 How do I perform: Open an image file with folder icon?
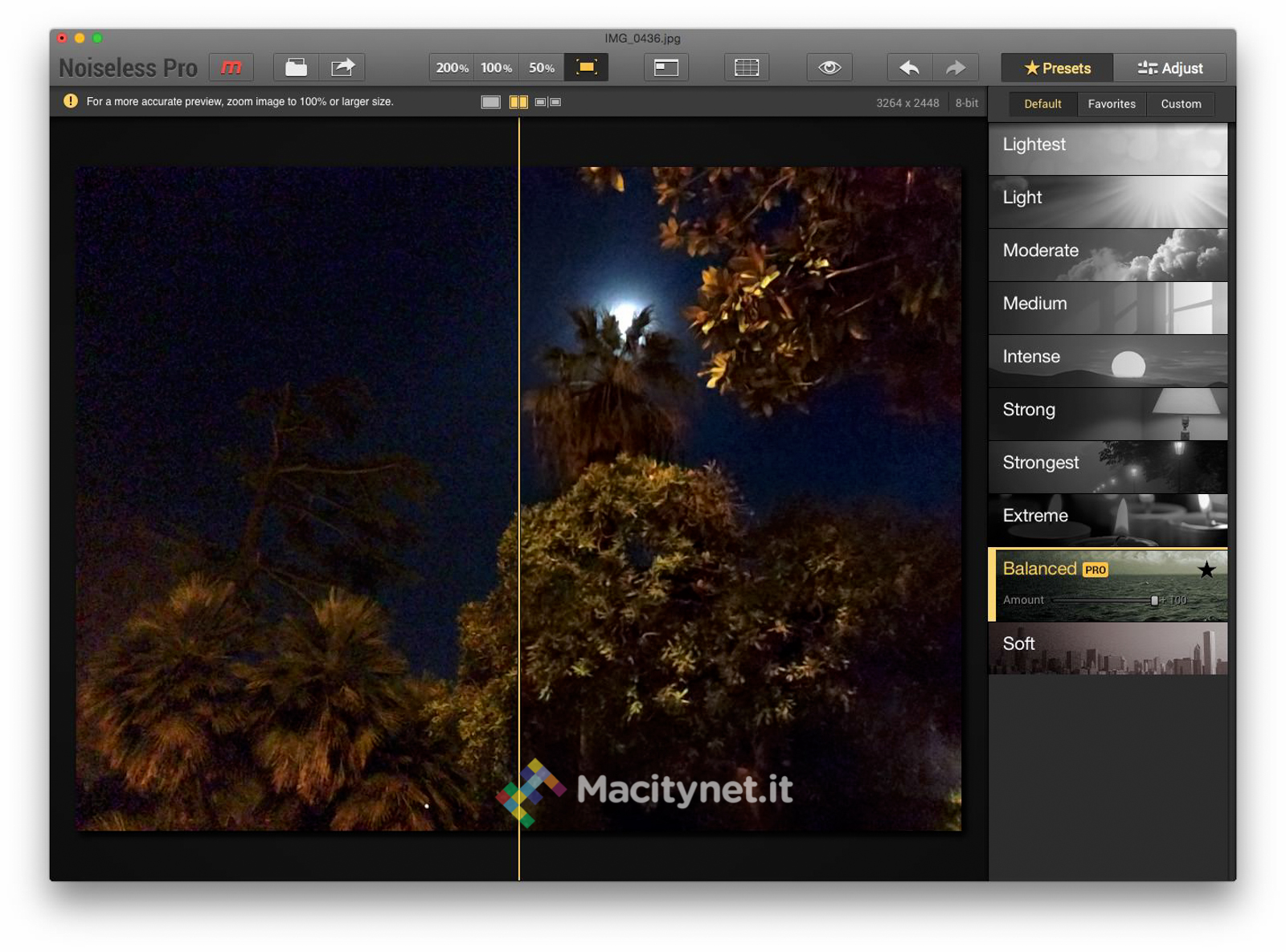click(x=296, y=67)
